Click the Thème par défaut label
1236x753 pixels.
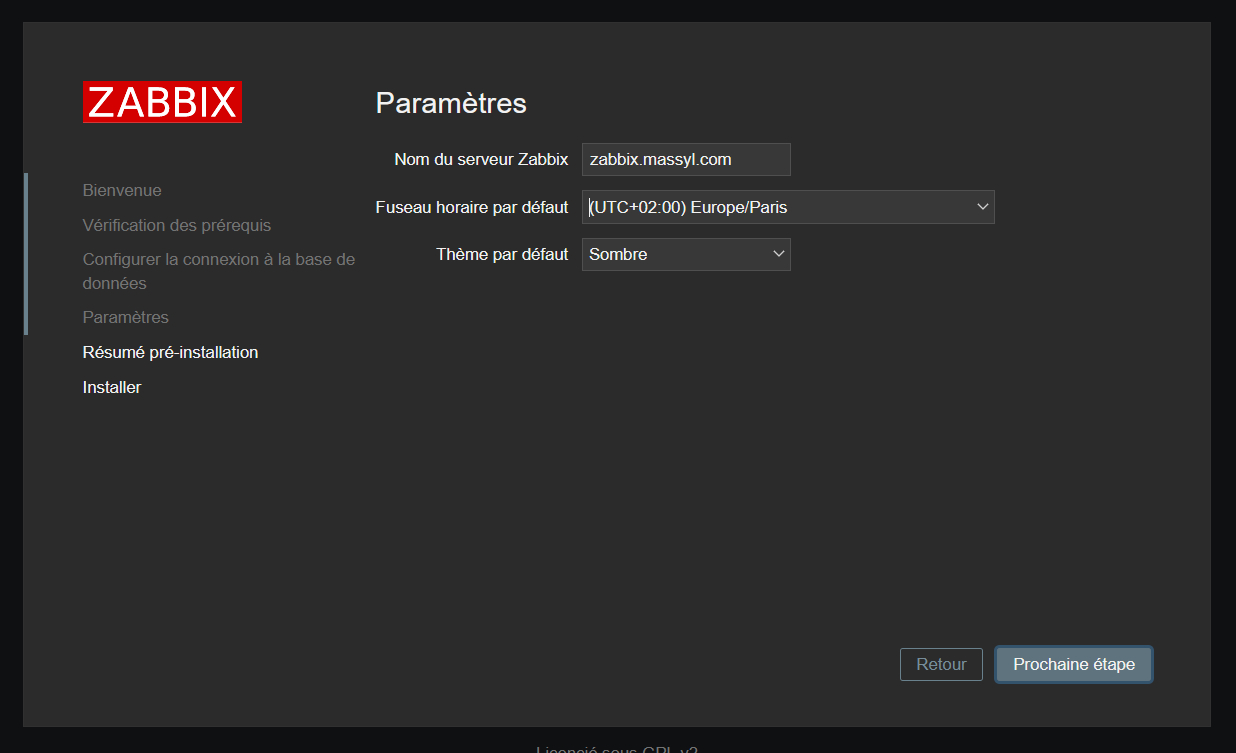tap(502, 254)
